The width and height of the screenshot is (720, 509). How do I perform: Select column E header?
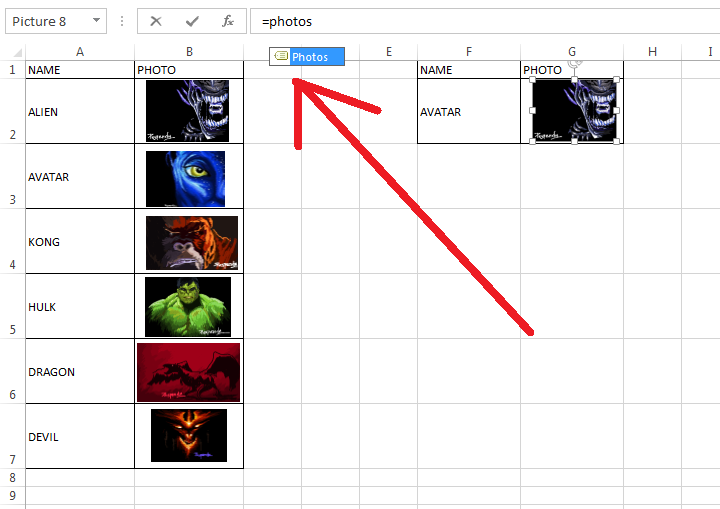tap(388, 52)
